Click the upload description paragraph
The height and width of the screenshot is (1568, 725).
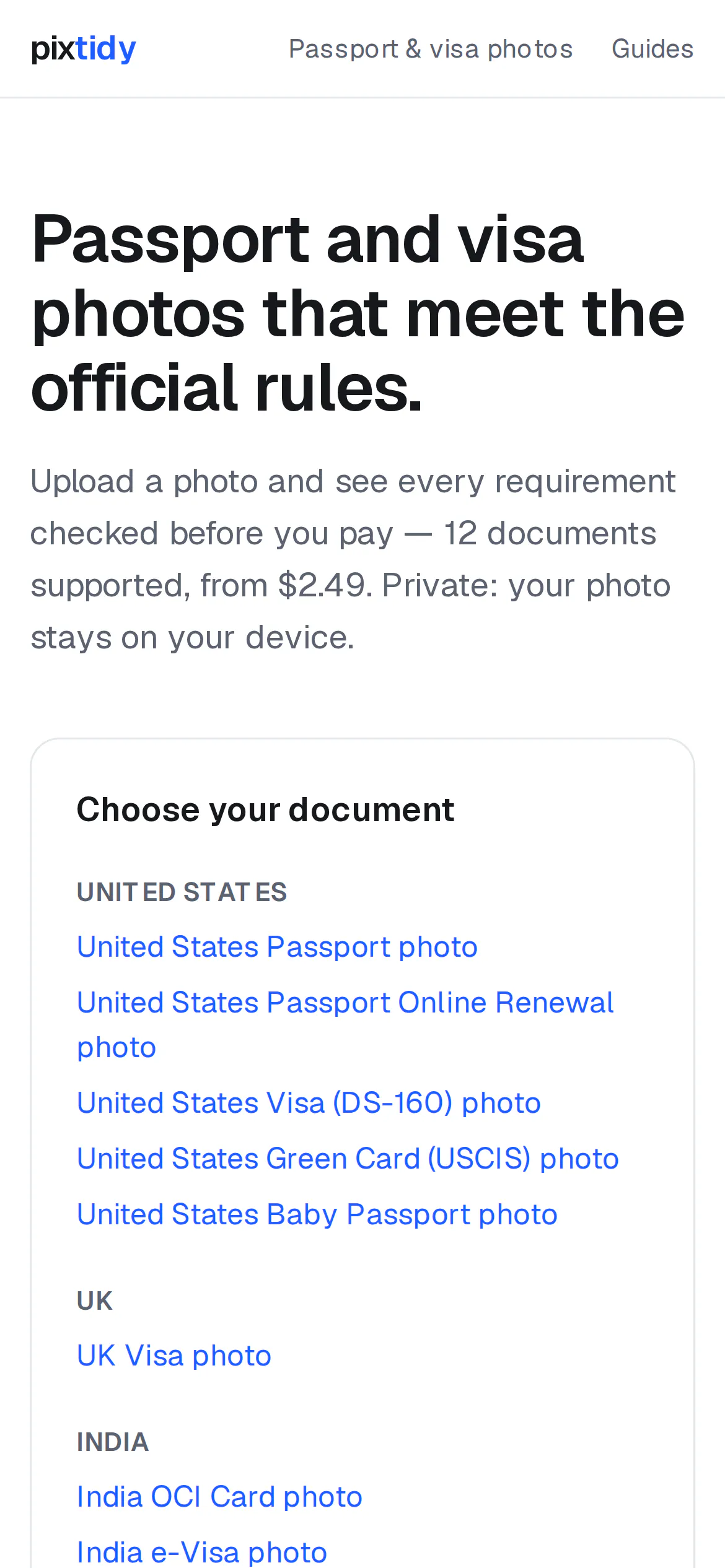[353, 559]
